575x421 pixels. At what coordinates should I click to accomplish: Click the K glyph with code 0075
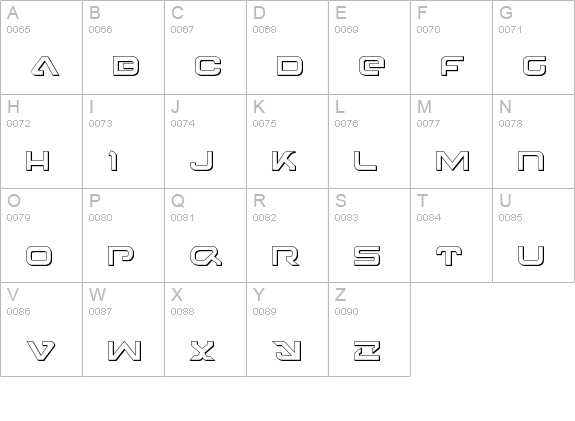point(284,161)
